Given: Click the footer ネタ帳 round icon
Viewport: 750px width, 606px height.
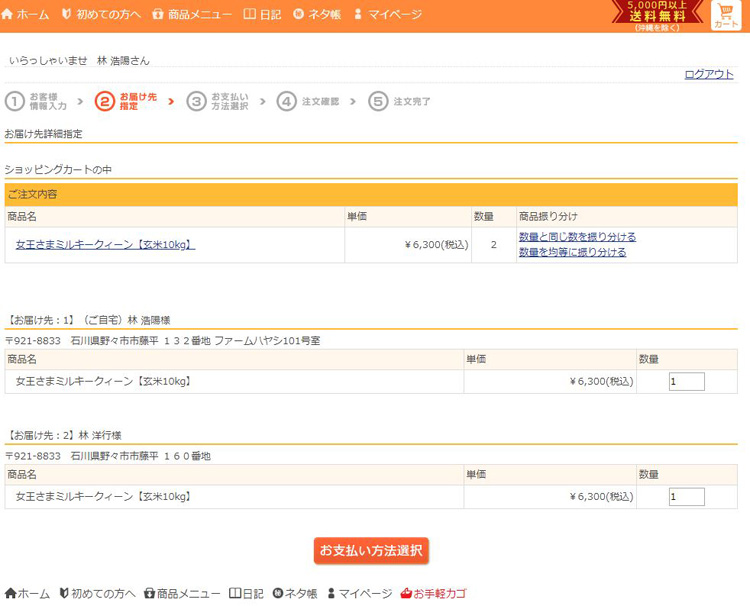Looking at the screenshot, I should tap(278, 593).
